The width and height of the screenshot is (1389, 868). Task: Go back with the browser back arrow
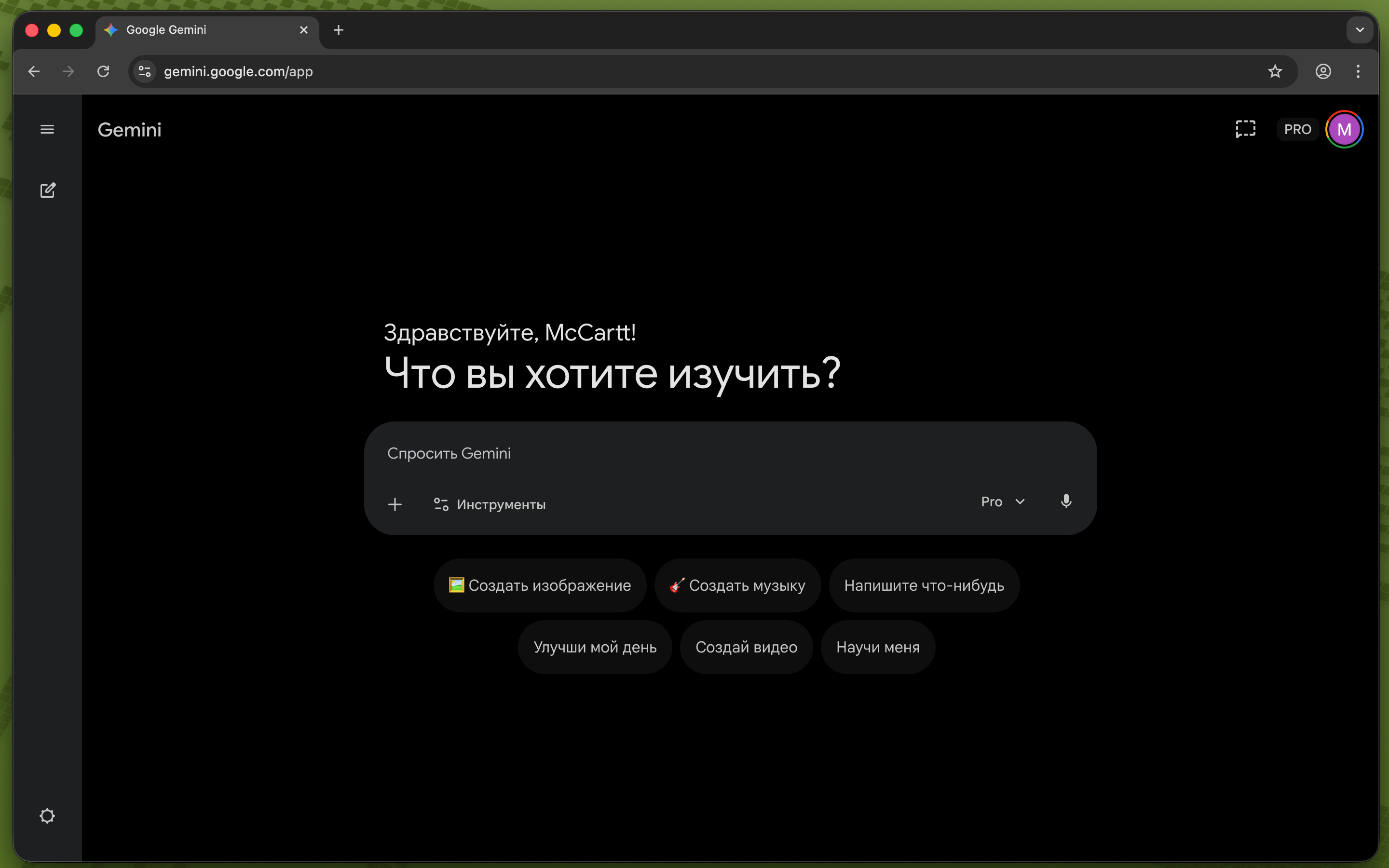click(x=34, y=71)
